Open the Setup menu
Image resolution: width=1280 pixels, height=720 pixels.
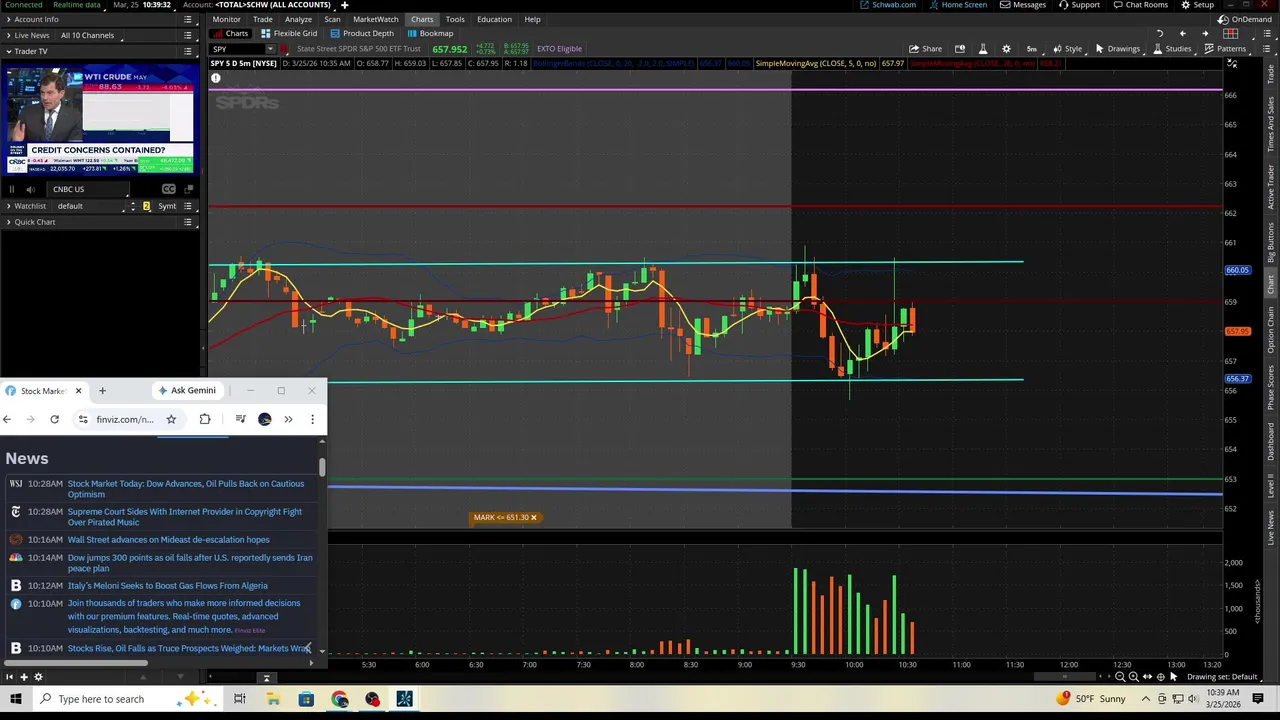tap(1198, 5)
